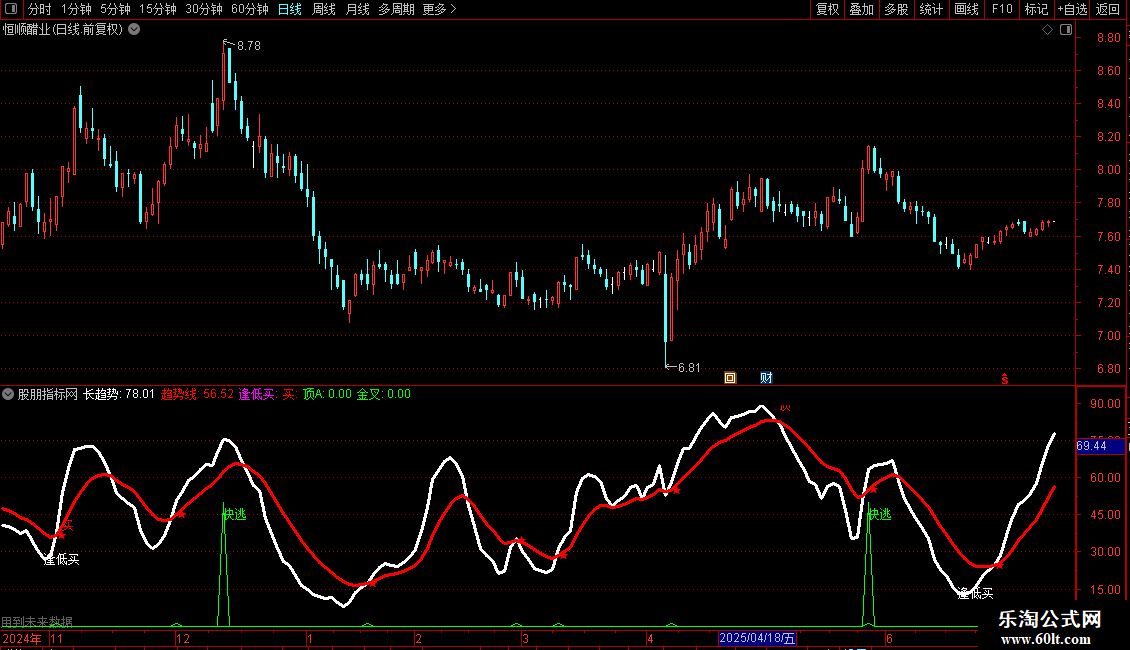Open the 画线 drawing tools
The image size is (1130, 650).
pos(966,9)
